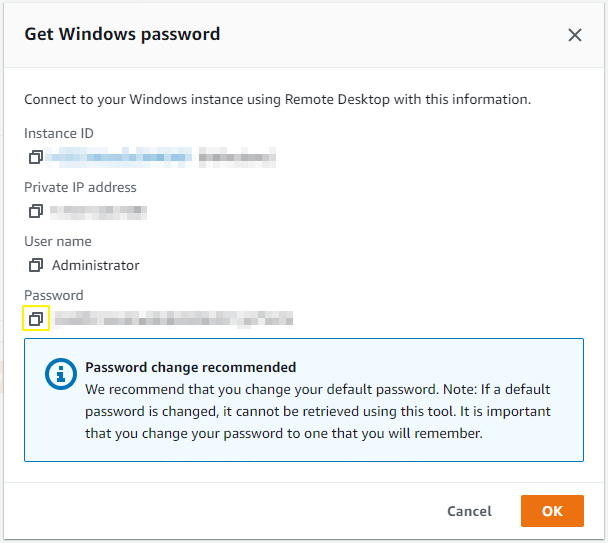Click the blurred Password value text
Image resolution: width=608 pixels, height=543 pixels.
tap(173, 319)
